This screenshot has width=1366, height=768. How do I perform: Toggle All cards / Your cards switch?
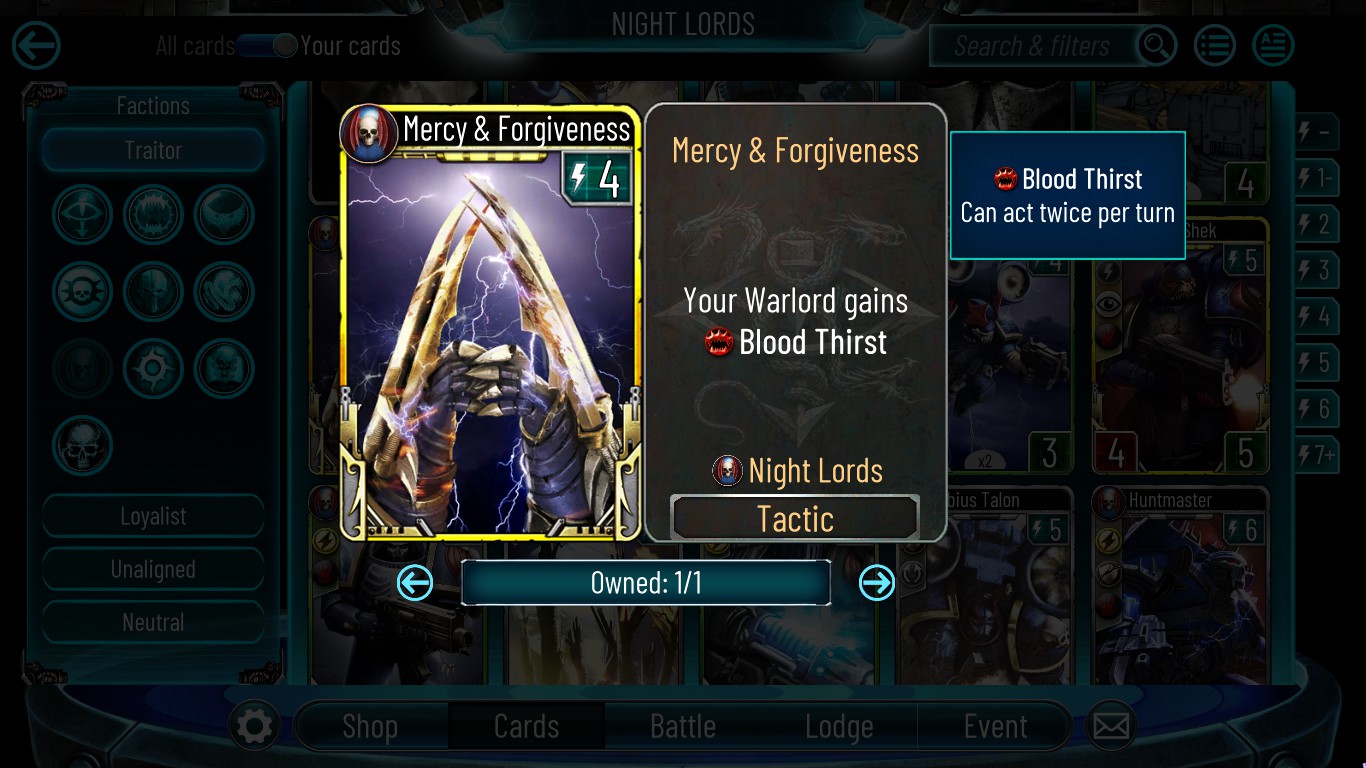267,46
